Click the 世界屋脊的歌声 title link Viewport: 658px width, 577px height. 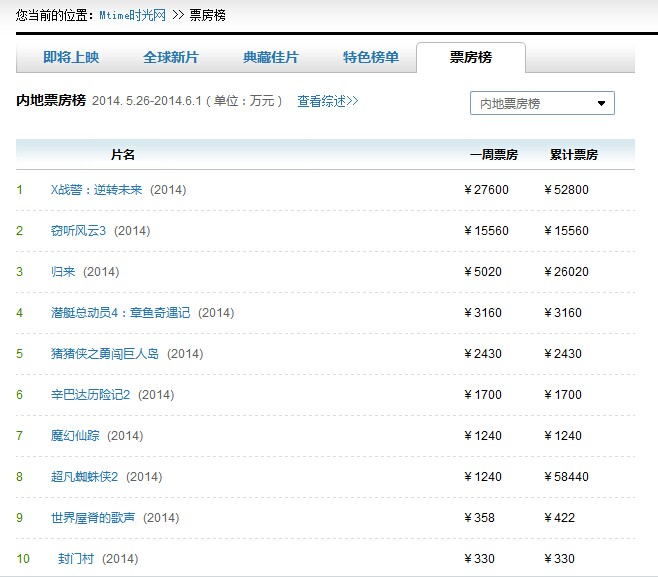(92, 518)
